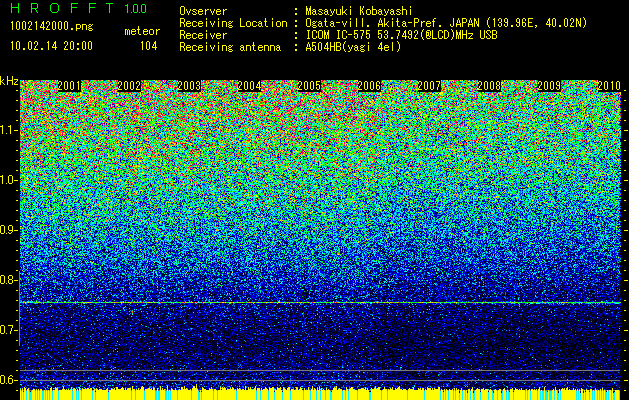Click the HROFFT 1.0.0 title text
Screen dimensions: 629x400
point(78,8)
